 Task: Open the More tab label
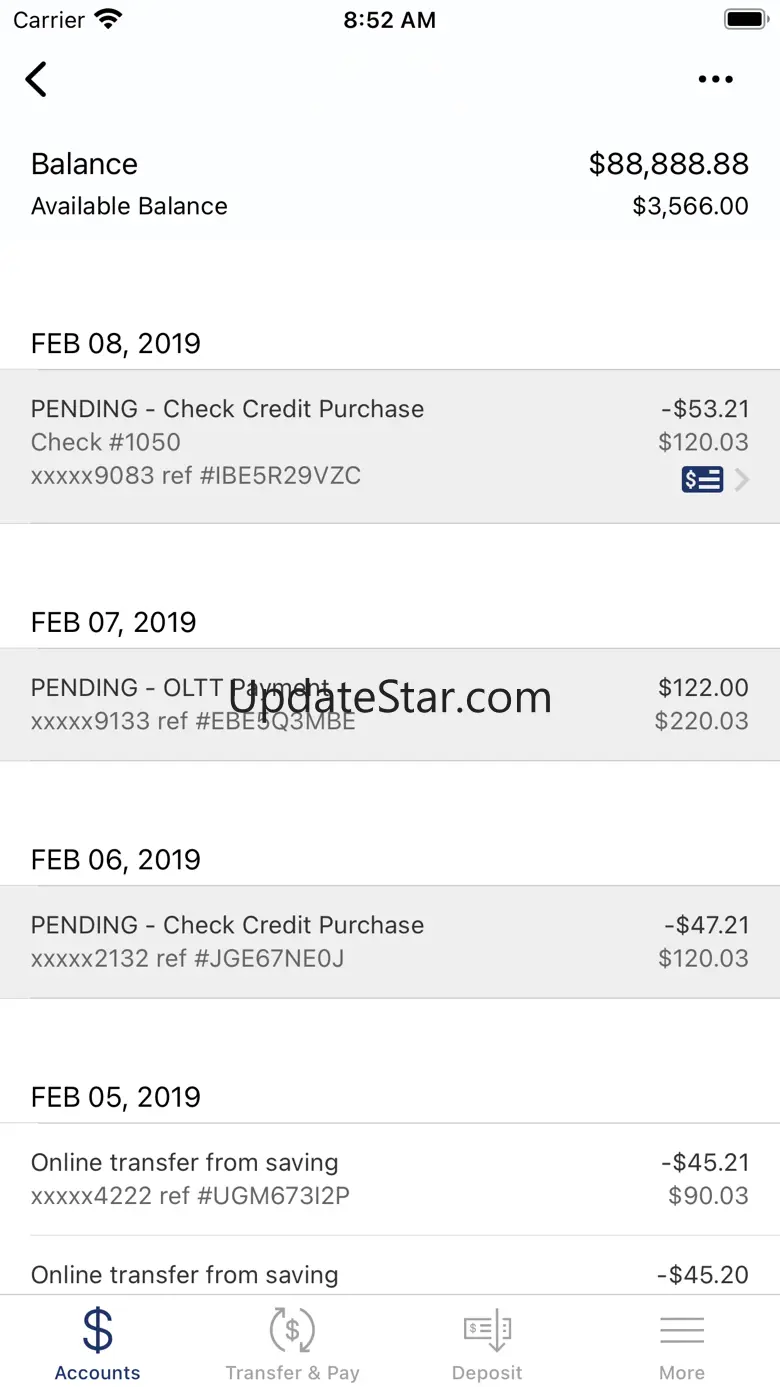[x=682, y=1373]
